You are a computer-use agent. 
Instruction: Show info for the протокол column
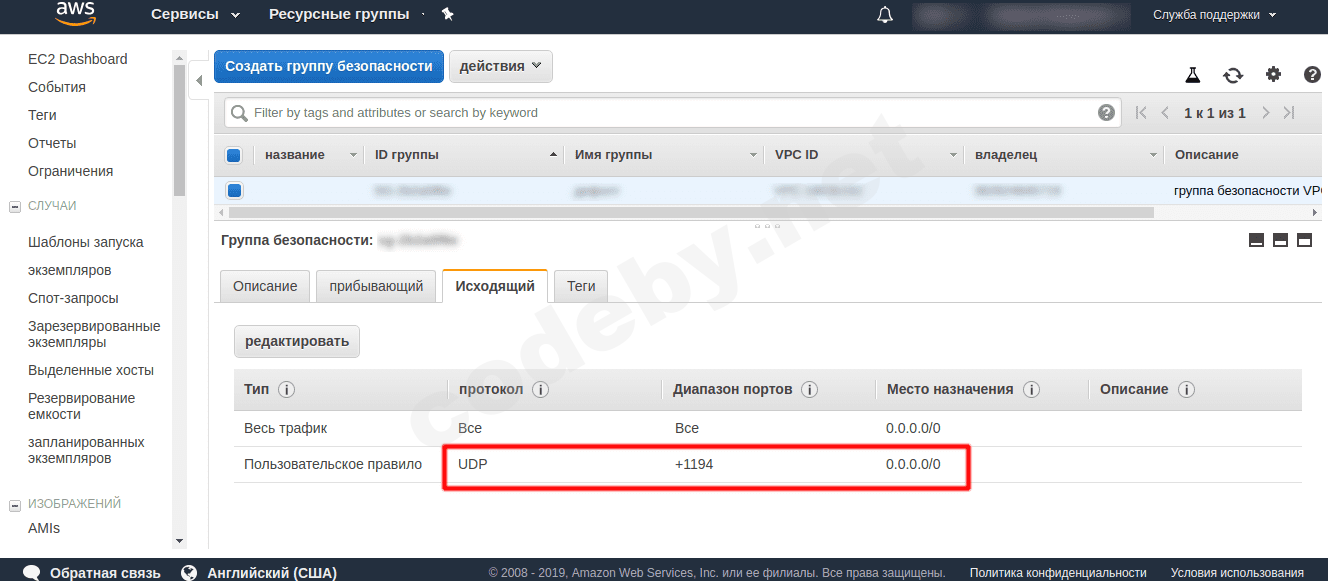[x=541, y=390]
